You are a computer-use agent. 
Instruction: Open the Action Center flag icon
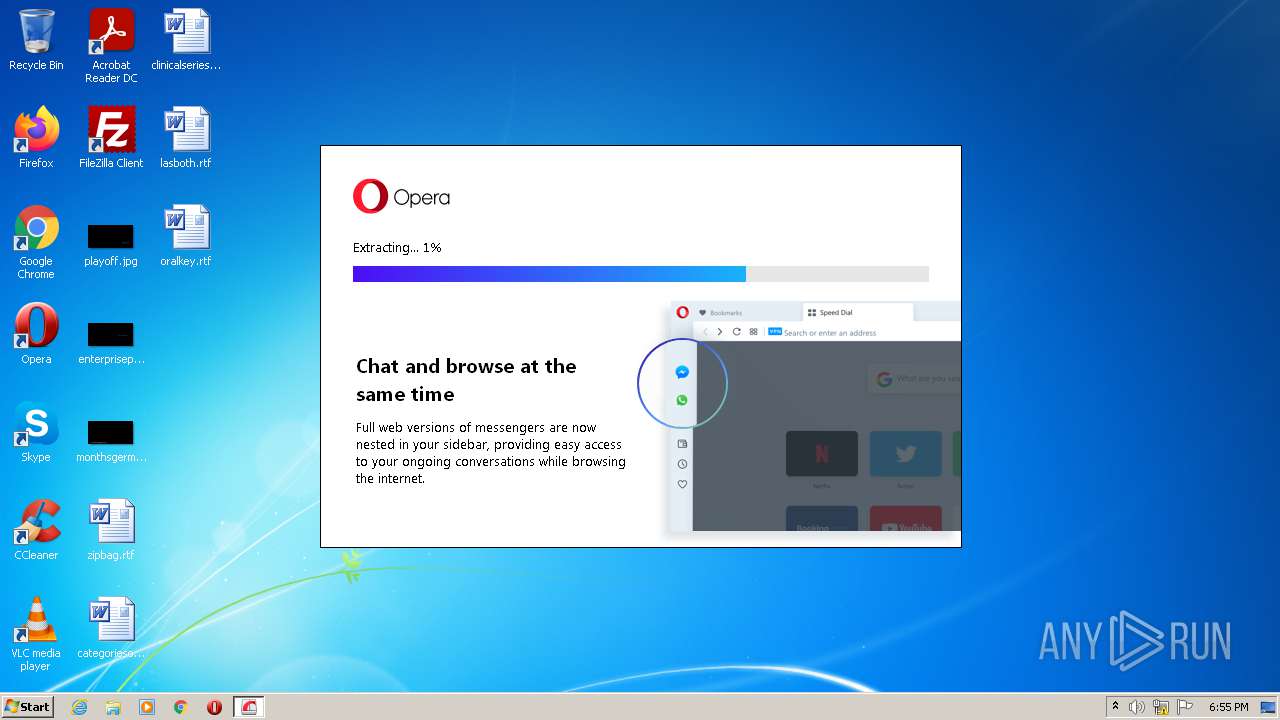coord(1185,707)
